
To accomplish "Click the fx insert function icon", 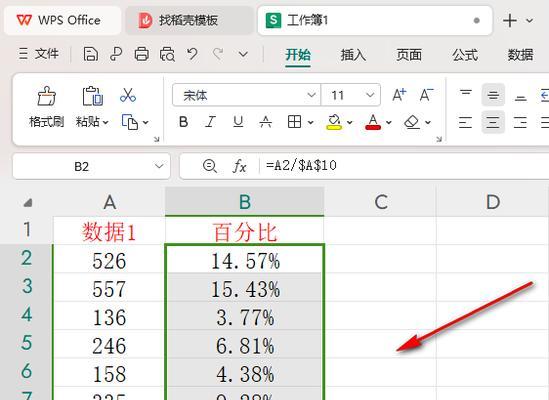I will (239, 166).
